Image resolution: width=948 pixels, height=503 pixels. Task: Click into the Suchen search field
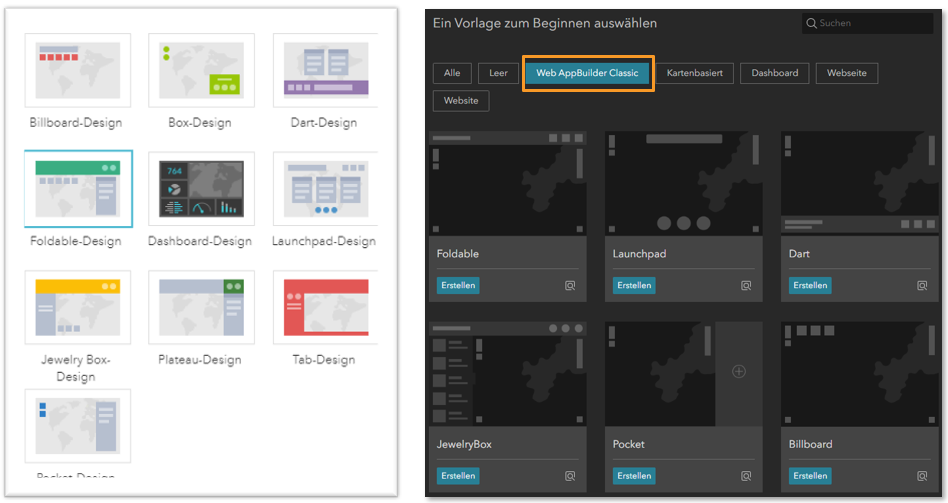868,23
